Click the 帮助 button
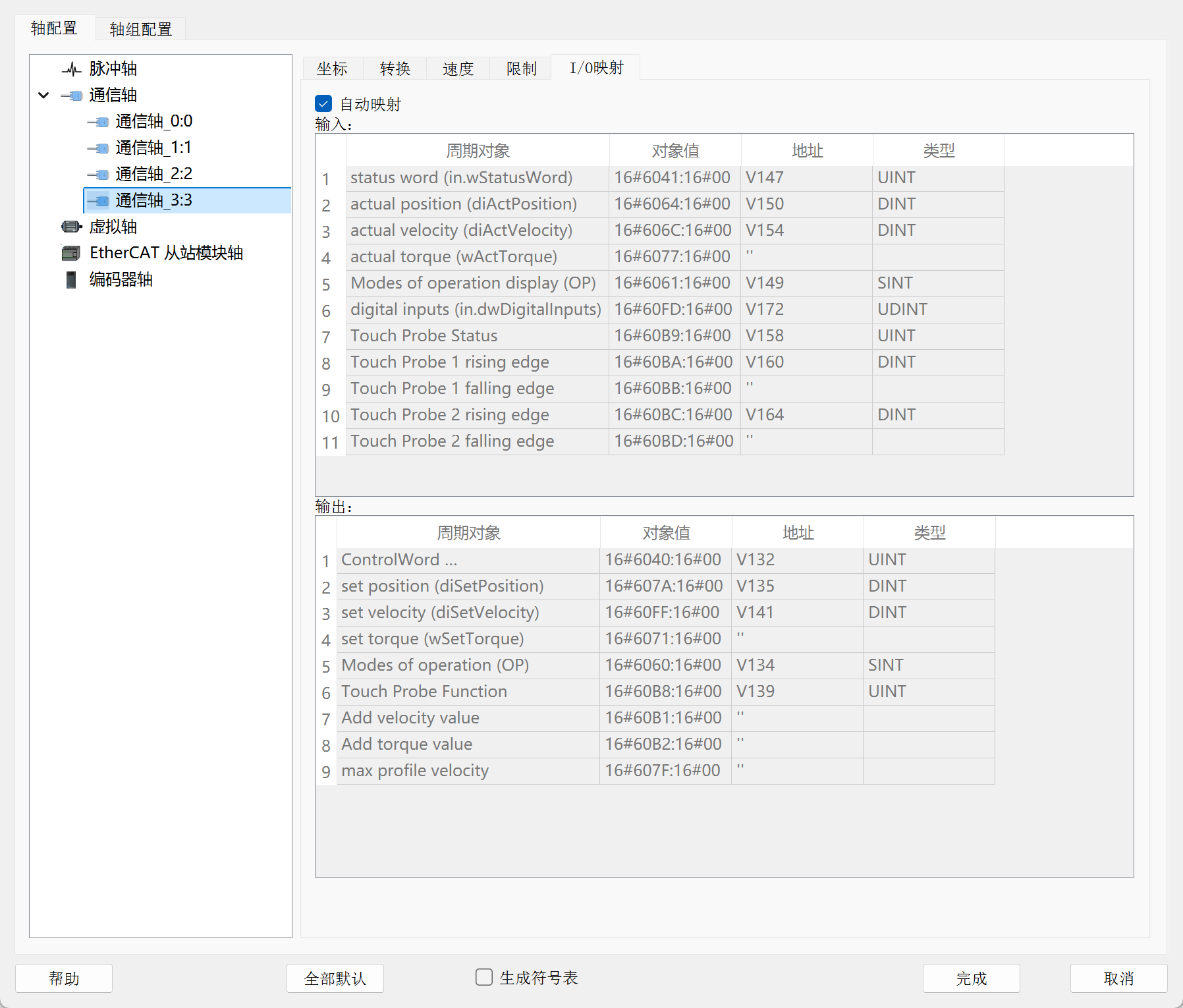This screenshot has width=1183, height=1008. click(64, 978)
